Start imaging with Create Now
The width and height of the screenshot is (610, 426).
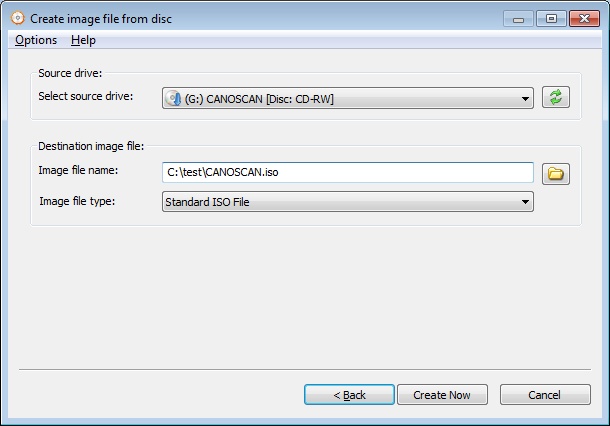click(x=442, y=394)
